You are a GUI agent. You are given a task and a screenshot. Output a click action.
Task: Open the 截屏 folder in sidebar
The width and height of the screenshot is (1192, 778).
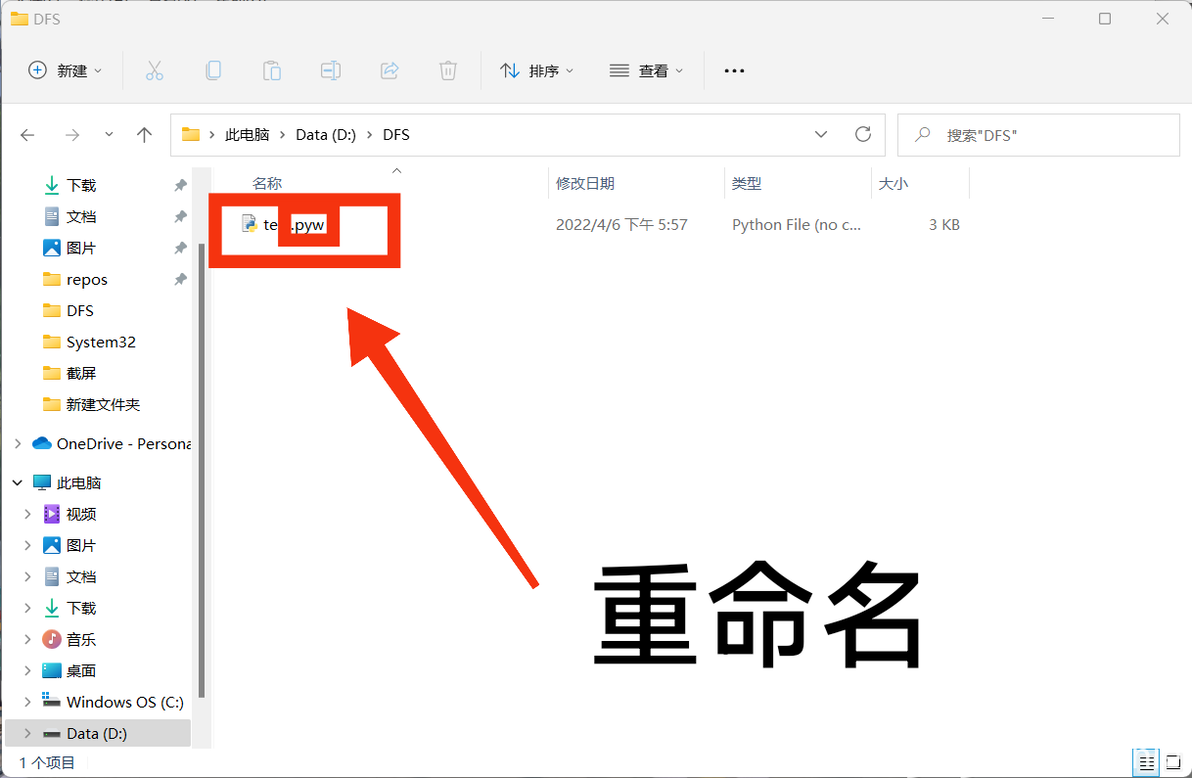tap(81, 373)
